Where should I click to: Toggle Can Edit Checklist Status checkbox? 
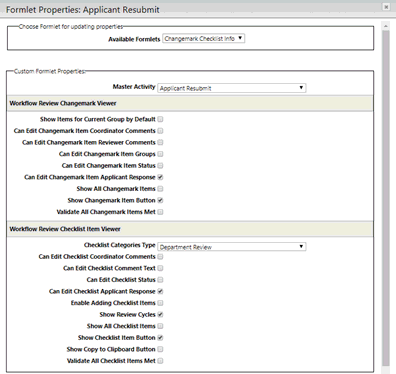[160, 280]
